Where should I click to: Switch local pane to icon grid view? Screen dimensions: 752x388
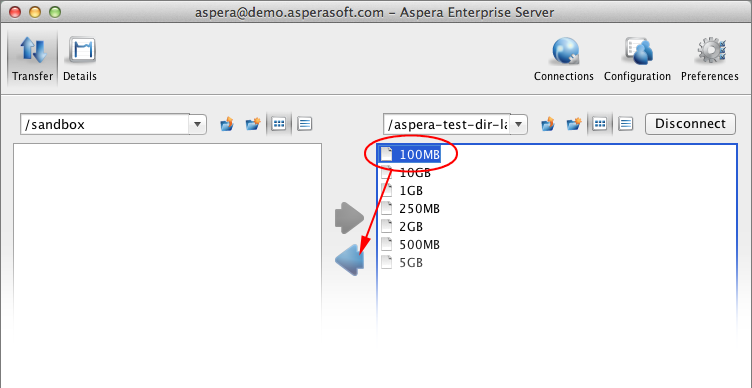click(x=279, y=124)
